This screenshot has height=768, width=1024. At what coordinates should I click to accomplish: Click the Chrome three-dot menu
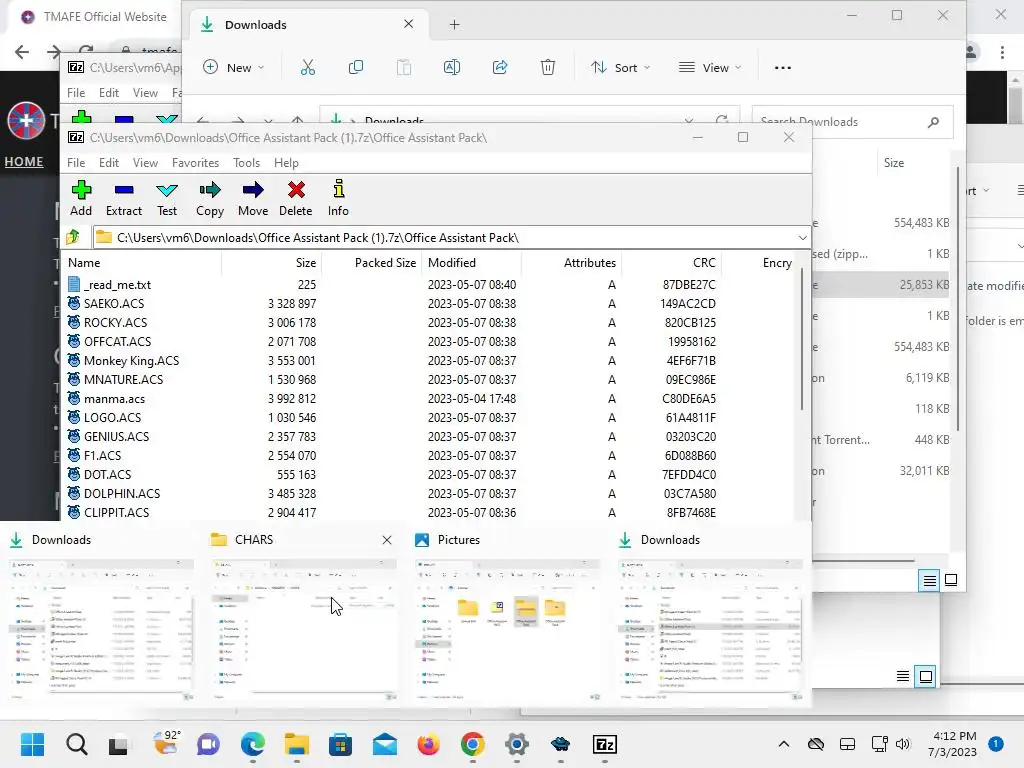tap(1002, 52)
